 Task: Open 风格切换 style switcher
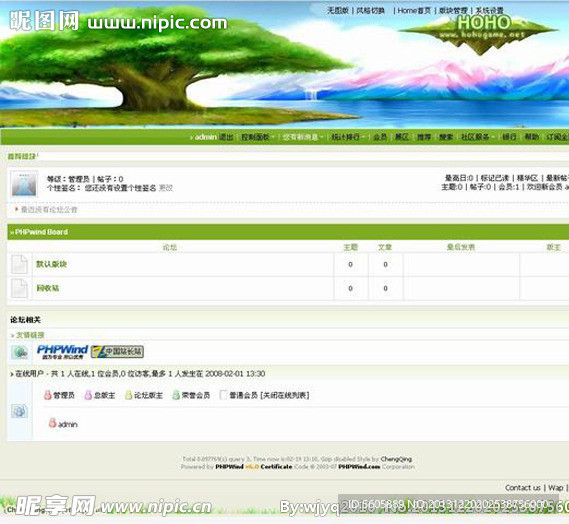370,11
